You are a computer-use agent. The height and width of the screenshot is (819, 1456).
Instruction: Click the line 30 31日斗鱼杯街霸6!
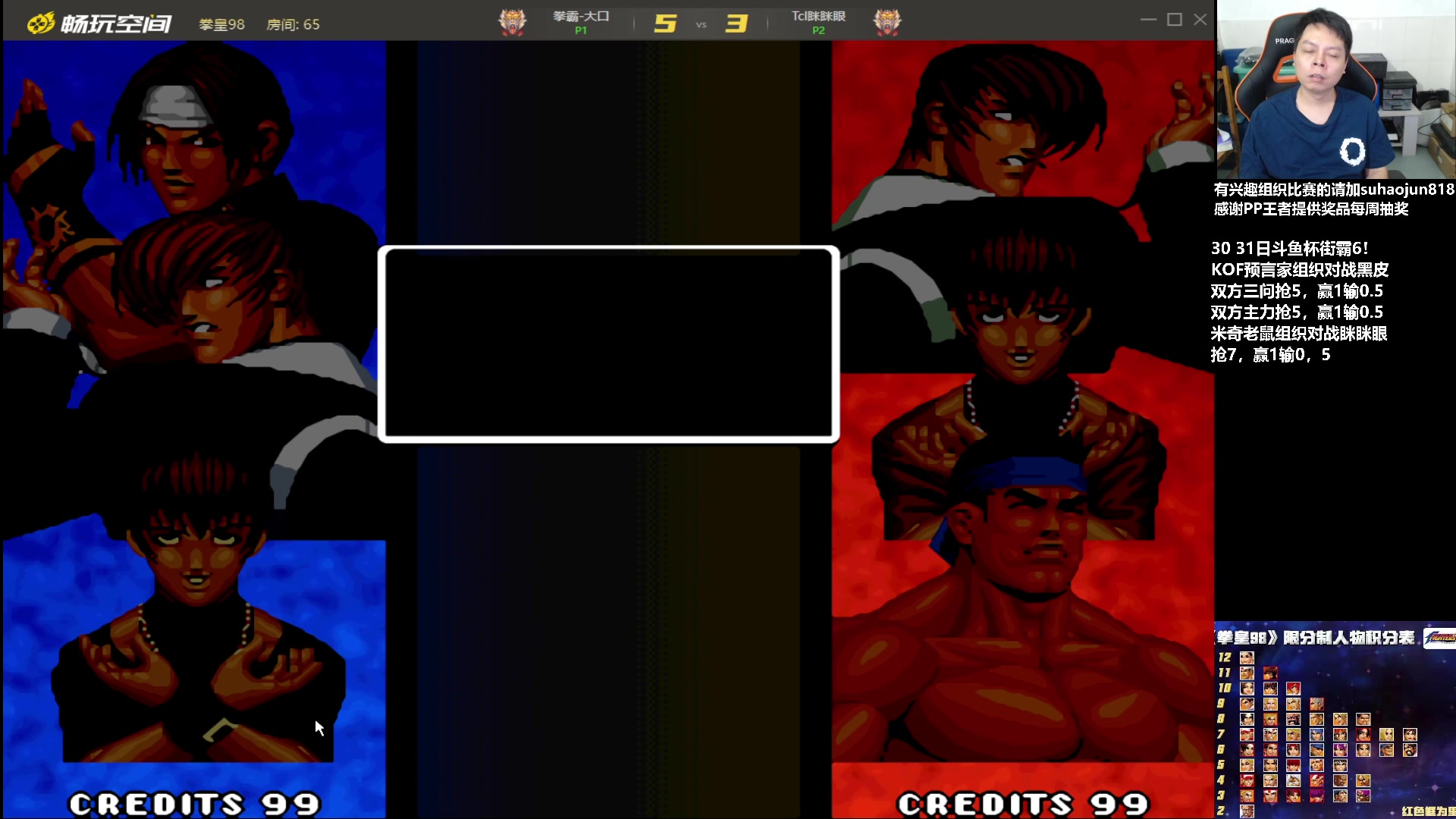pyautogui.click(x=1289, y=249)
